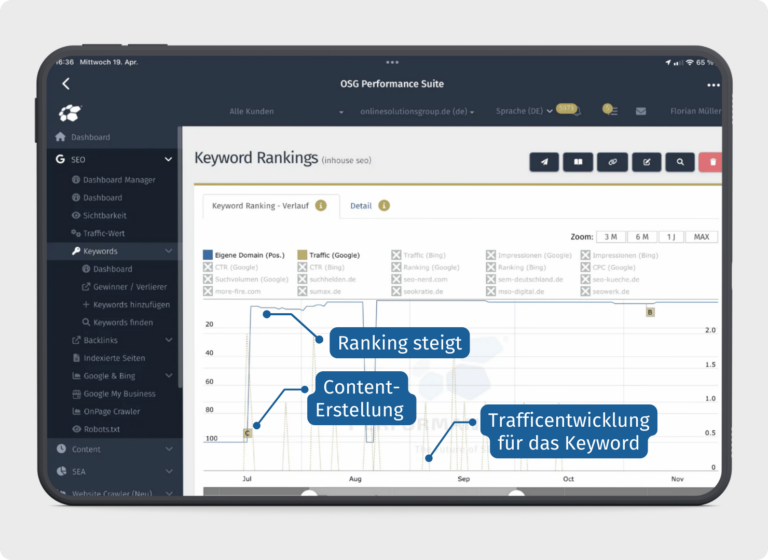This screenshot has width=768, height=560.
Task: Collapse the SEO sidebar section
Action: coord(168,159)
